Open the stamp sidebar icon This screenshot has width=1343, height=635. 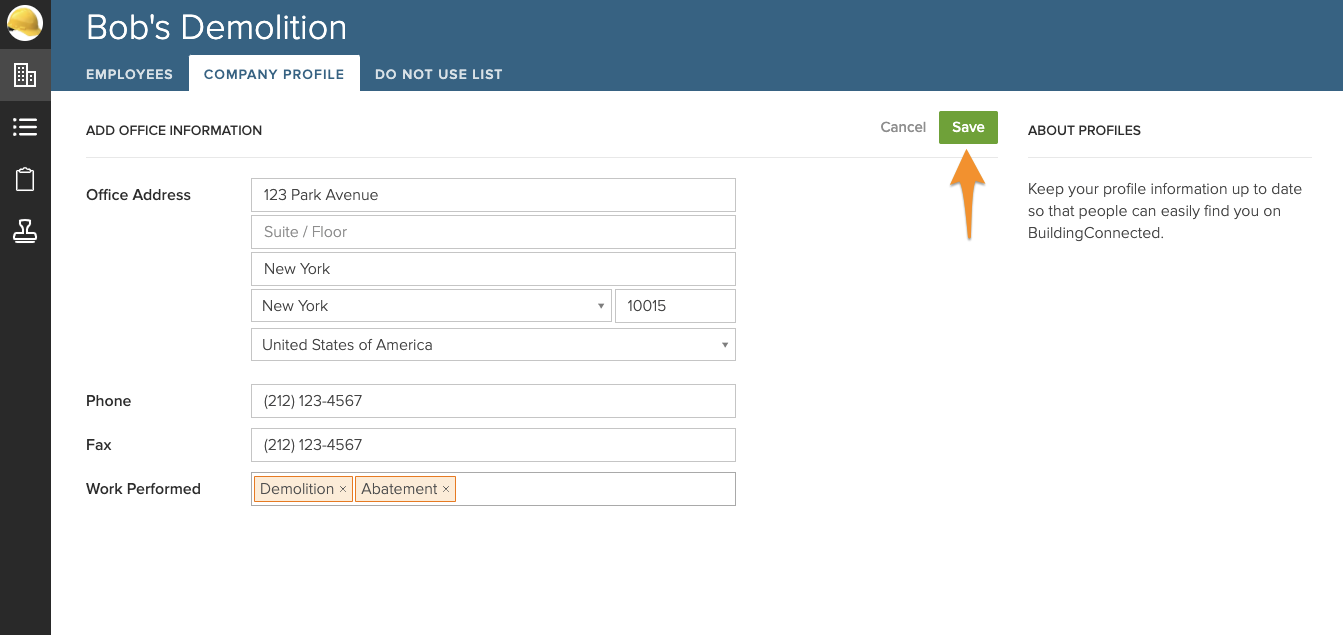pyautogui.click(x=25, y=232)
